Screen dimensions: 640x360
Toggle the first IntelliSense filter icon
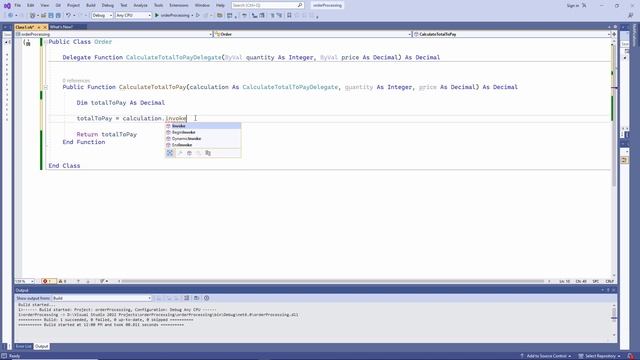click(x=170, y=153)
